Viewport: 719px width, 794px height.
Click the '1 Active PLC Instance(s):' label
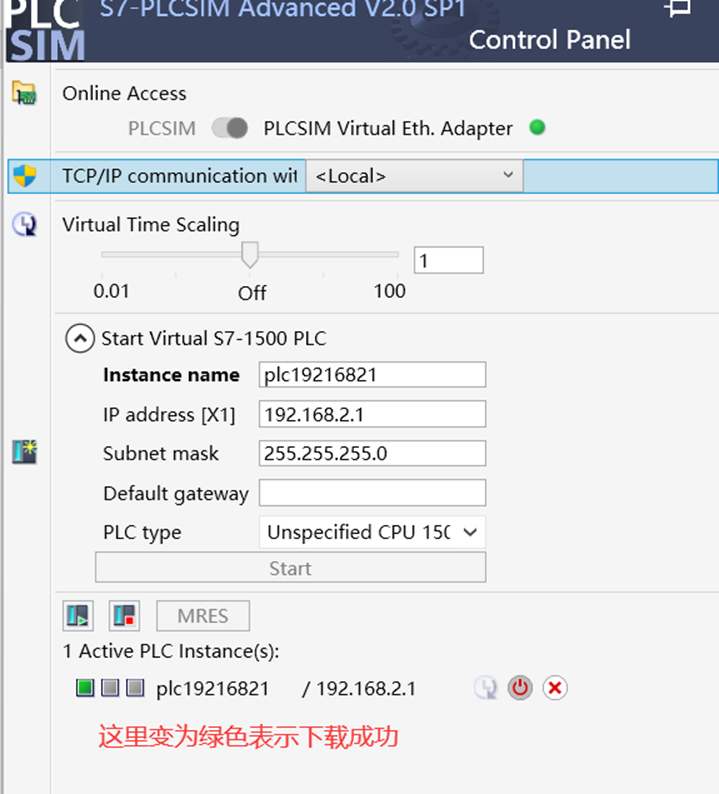coord(171,651)
